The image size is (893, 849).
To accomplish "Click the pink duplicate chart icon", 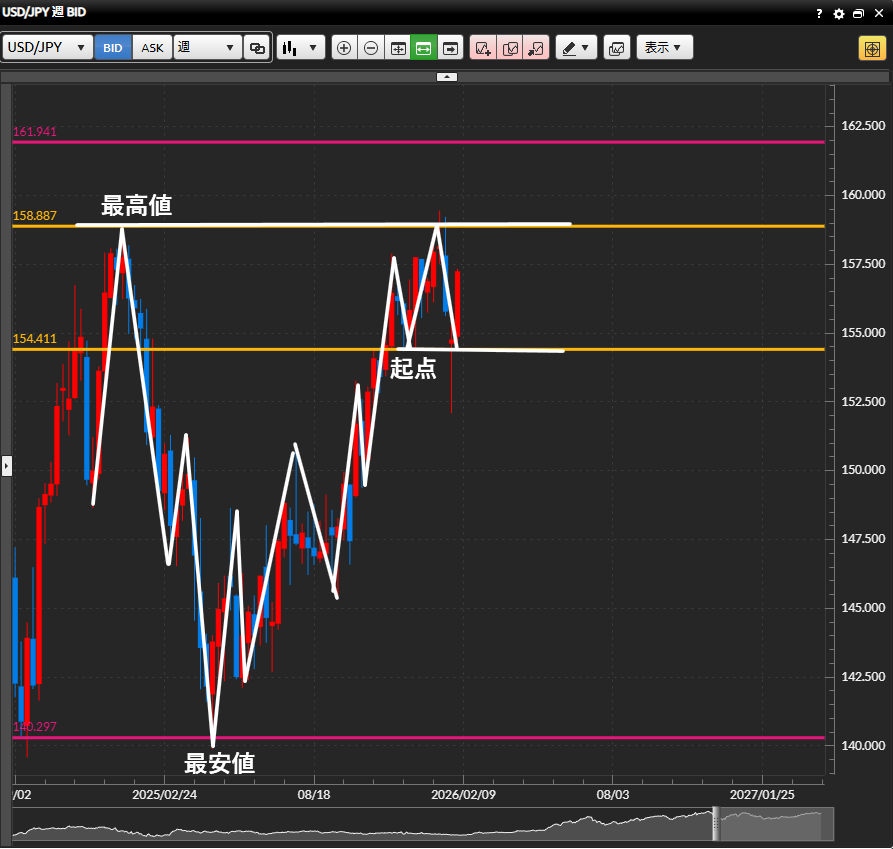I will [510, 48].
